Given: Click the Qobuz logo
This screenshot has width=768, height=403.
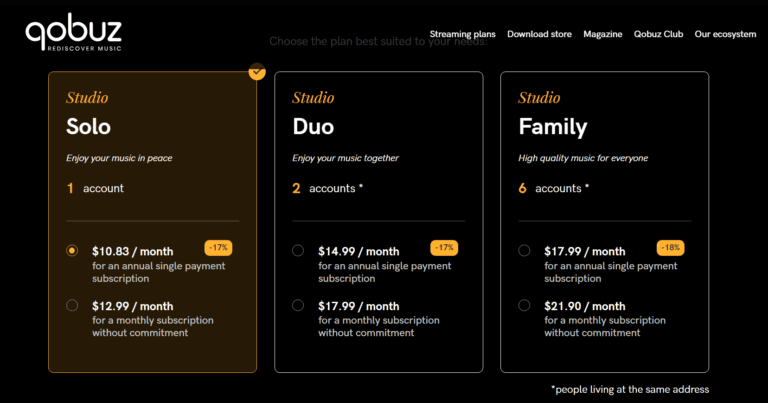Looking at the screenshot, I should click(x=73, y=34).
